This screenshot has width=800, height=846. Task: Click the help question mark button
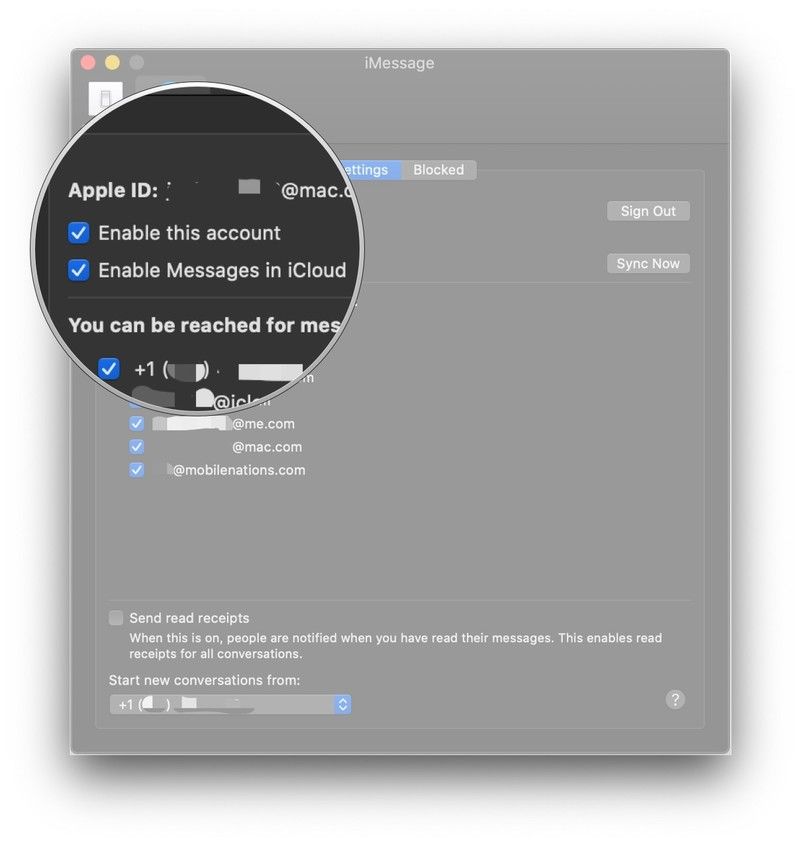click(x=675, y=699)
